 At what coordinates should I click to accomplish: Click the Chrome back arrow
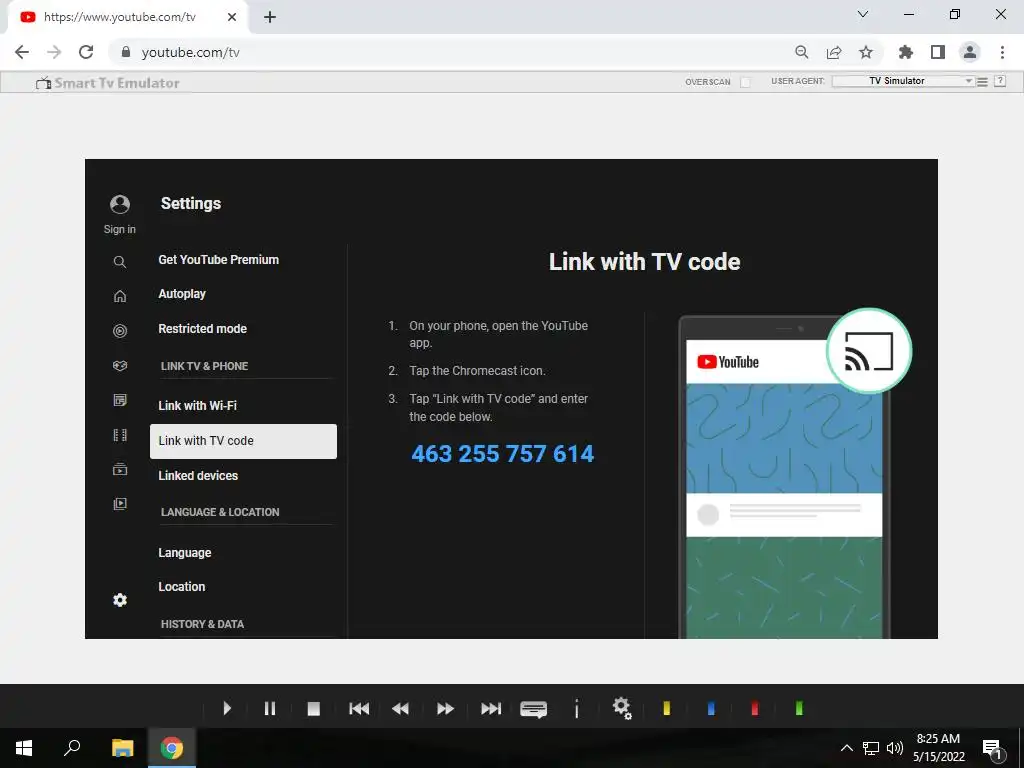pyautogui.click(x=22, y=52)
